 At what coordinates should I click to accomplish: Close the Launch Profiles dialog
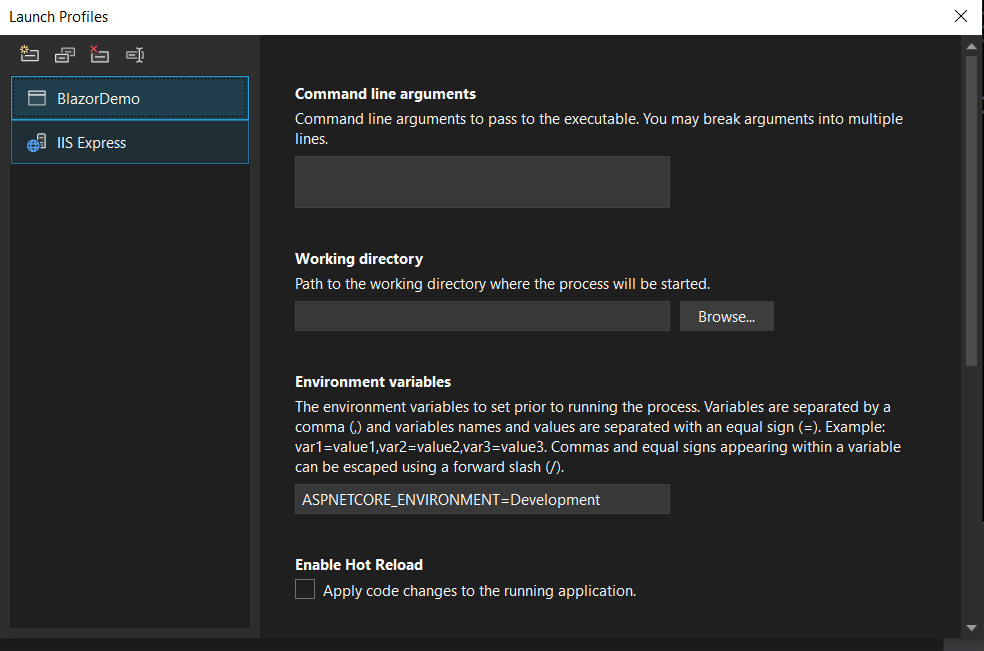(x=961, y=16)
